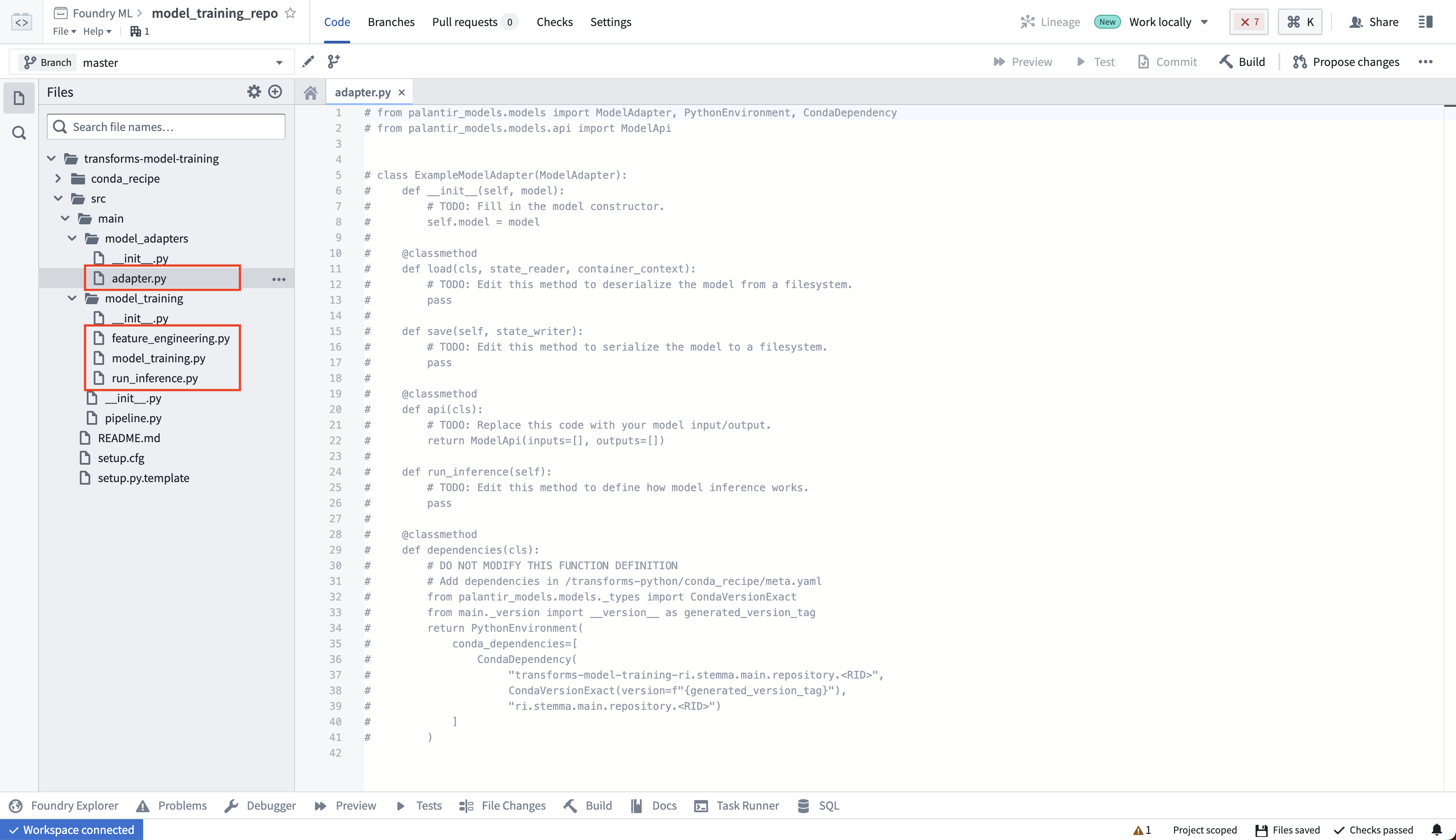Click the pencil edit branch icon
Image resolution: width=1456 pixels, height=840 pixels.
click(308, 62)
